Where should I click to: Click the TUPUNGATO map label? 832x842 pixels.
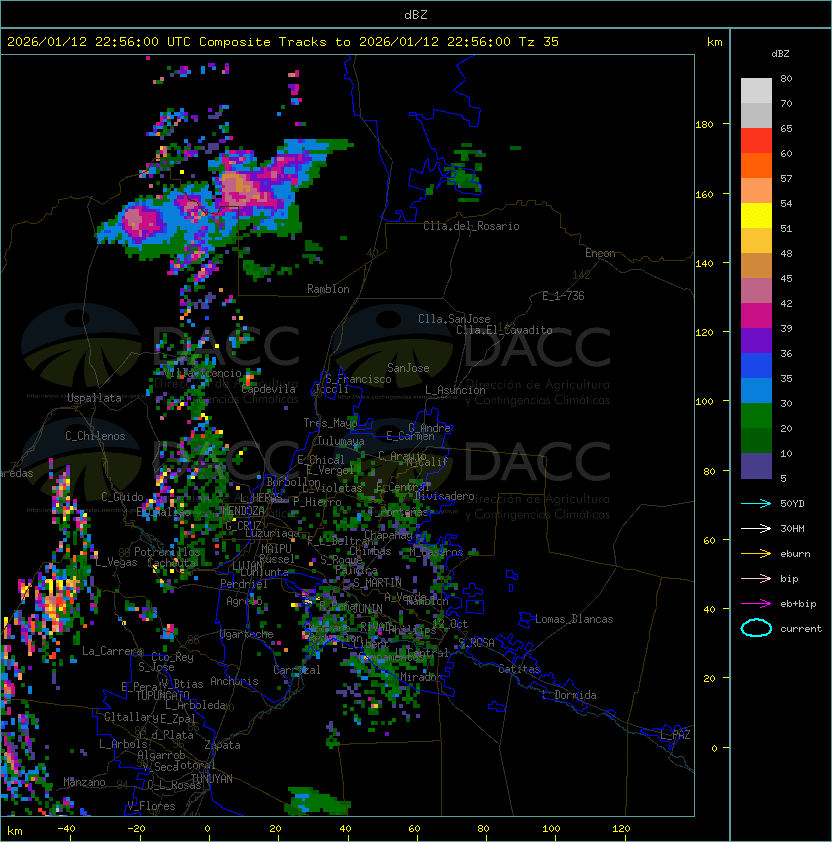point(162,695)
